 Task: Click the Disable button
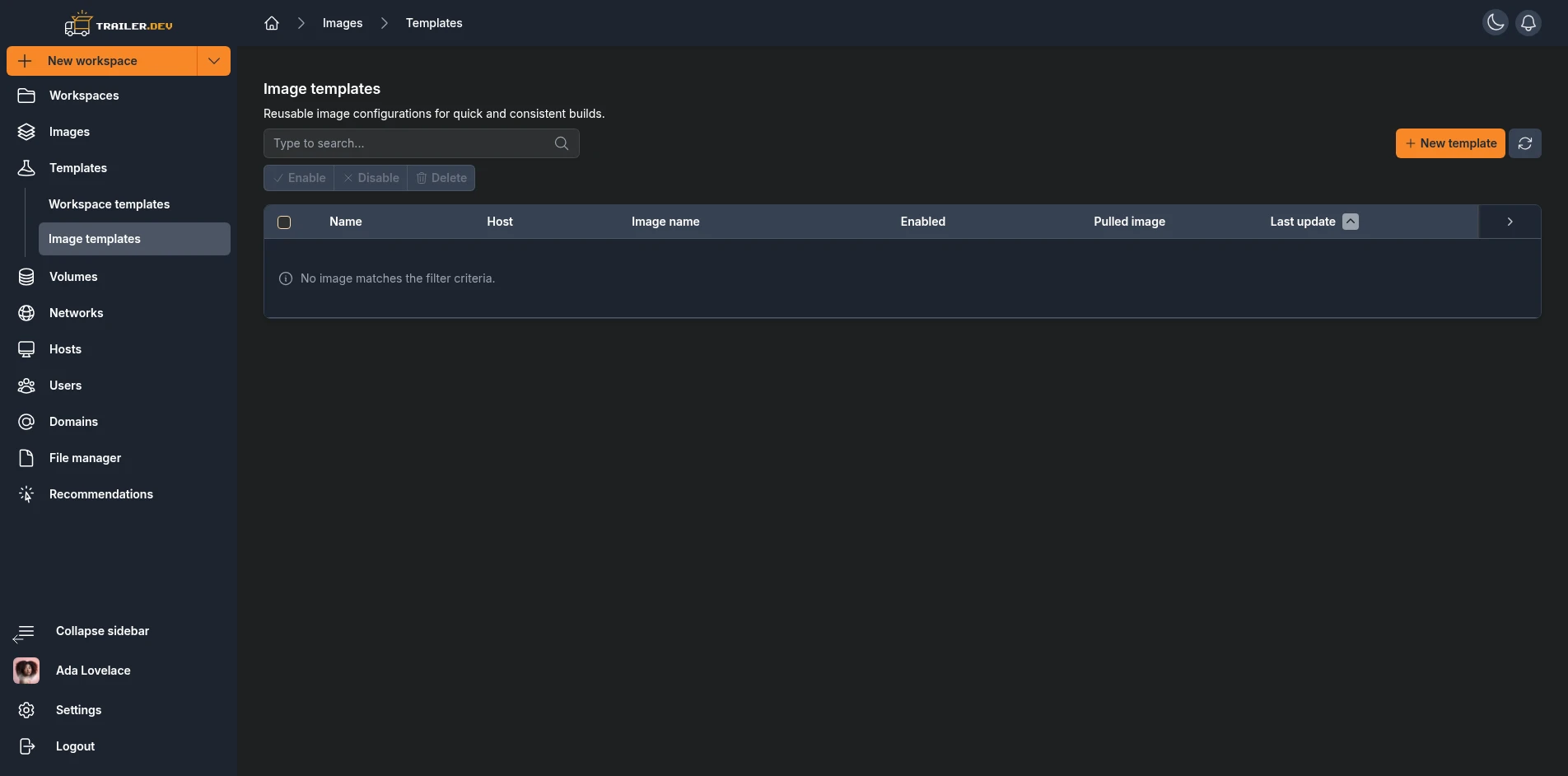click(x=371, y=178)
